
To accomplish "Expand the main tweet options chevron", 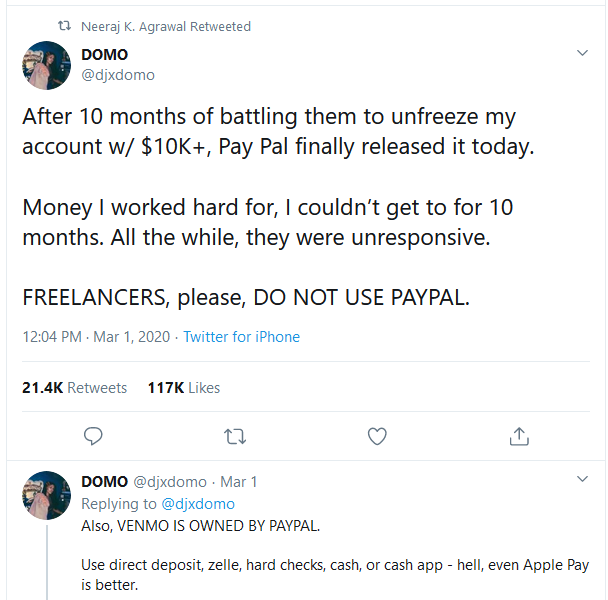I will (583, 52).
